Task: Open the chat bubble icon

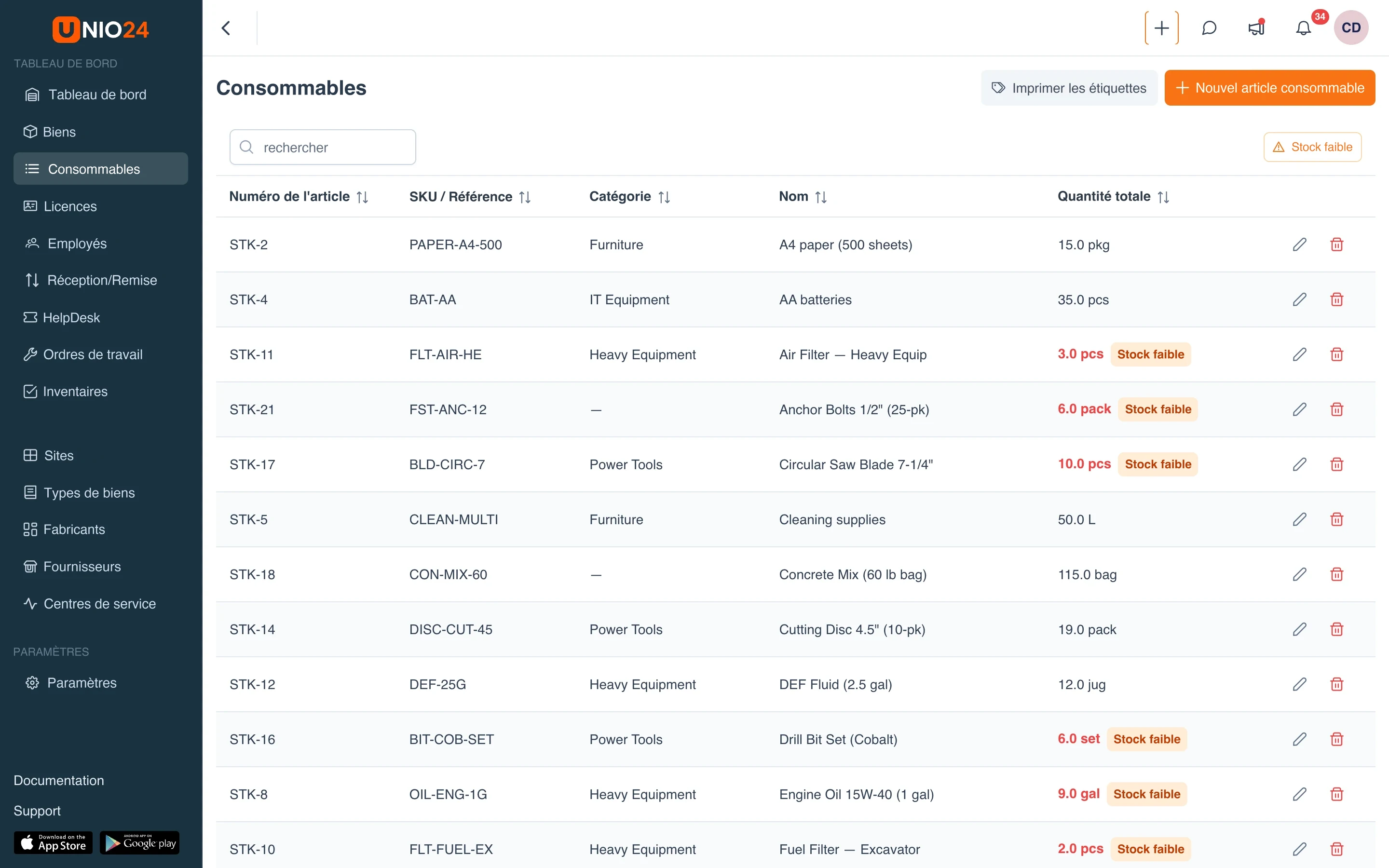Action: (1209, 28)
